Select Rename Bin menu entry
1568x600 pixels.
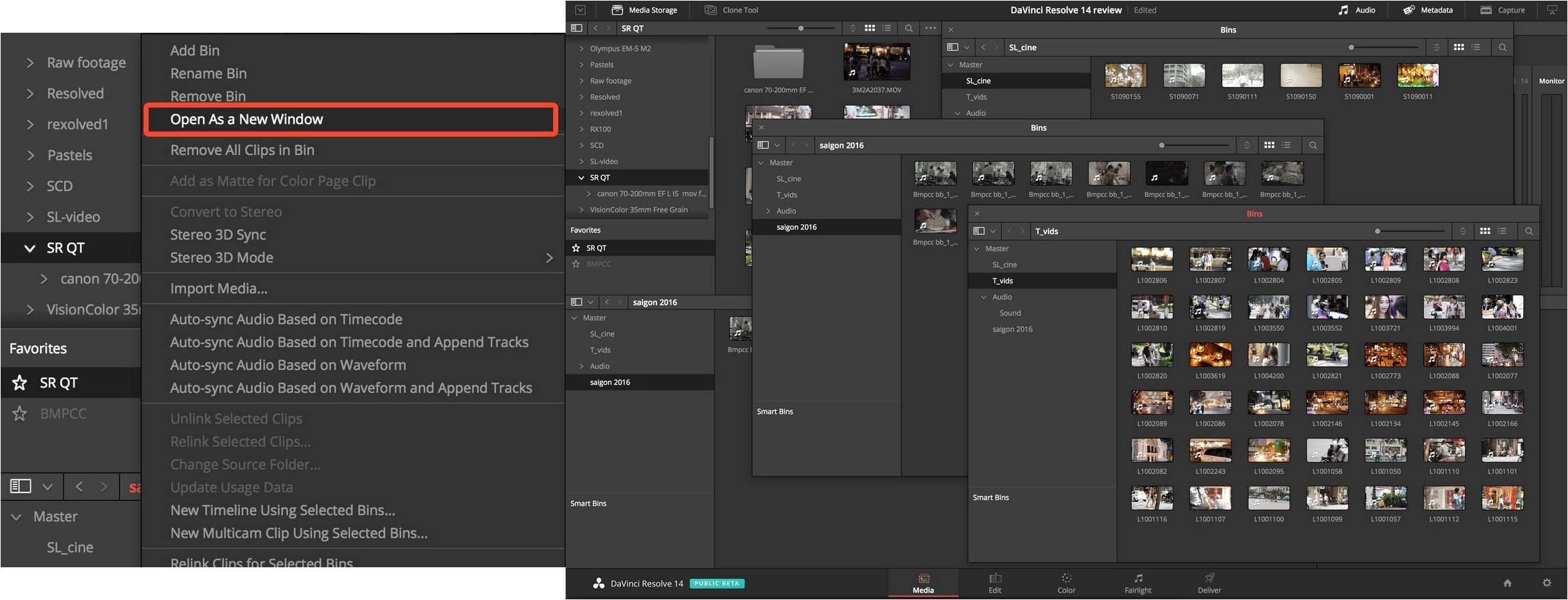pyautogui.click(x=208, y=73)
